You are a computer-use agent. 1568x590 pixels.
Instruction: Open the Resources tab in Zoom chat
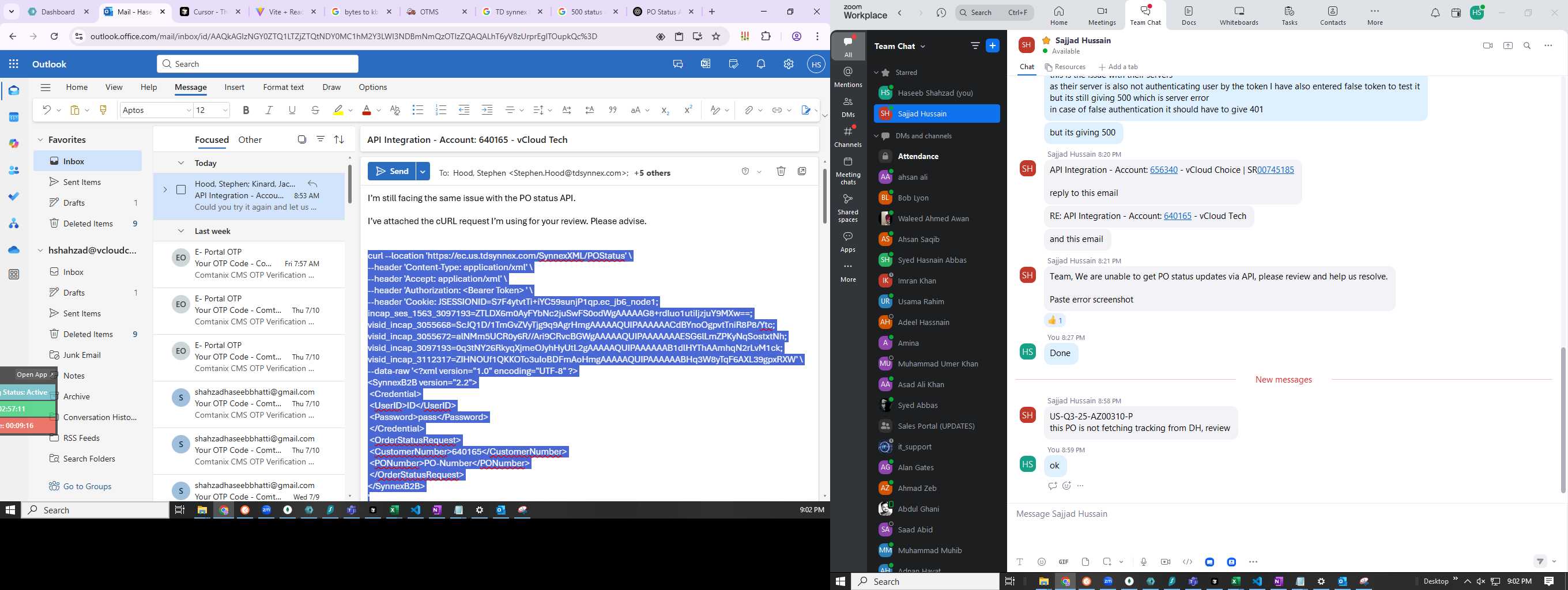[1065, 67]
